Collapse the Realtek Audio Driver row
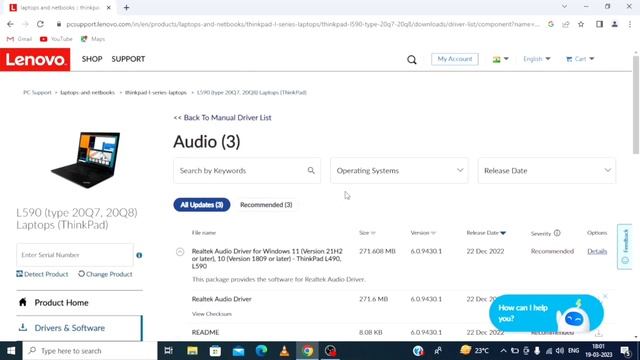This screenshot has width=640, height=360. pyautogui.click(x=180, y=252)
